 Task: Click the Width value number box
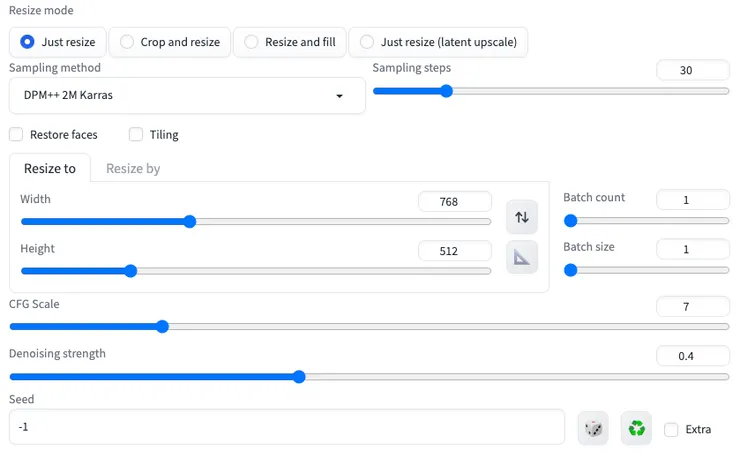tap(454, 201)
